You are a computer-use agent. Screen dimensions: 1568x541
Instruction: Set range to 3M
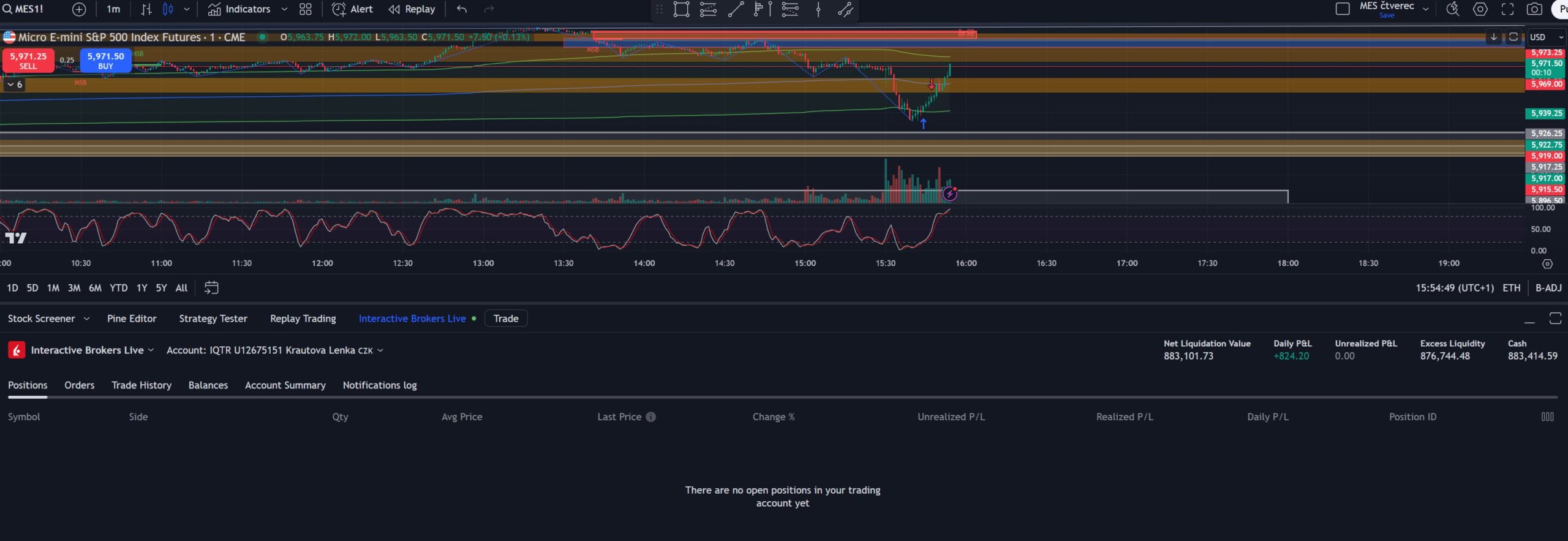74,288
